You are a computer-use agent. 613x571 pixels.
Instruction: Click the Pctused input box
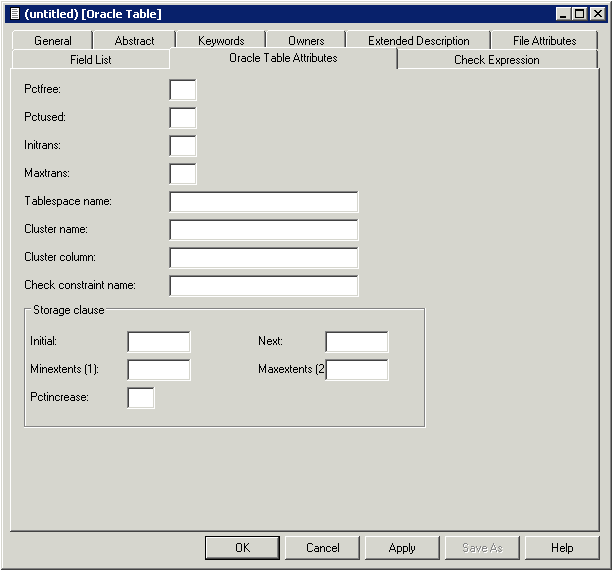coord(183,118)
